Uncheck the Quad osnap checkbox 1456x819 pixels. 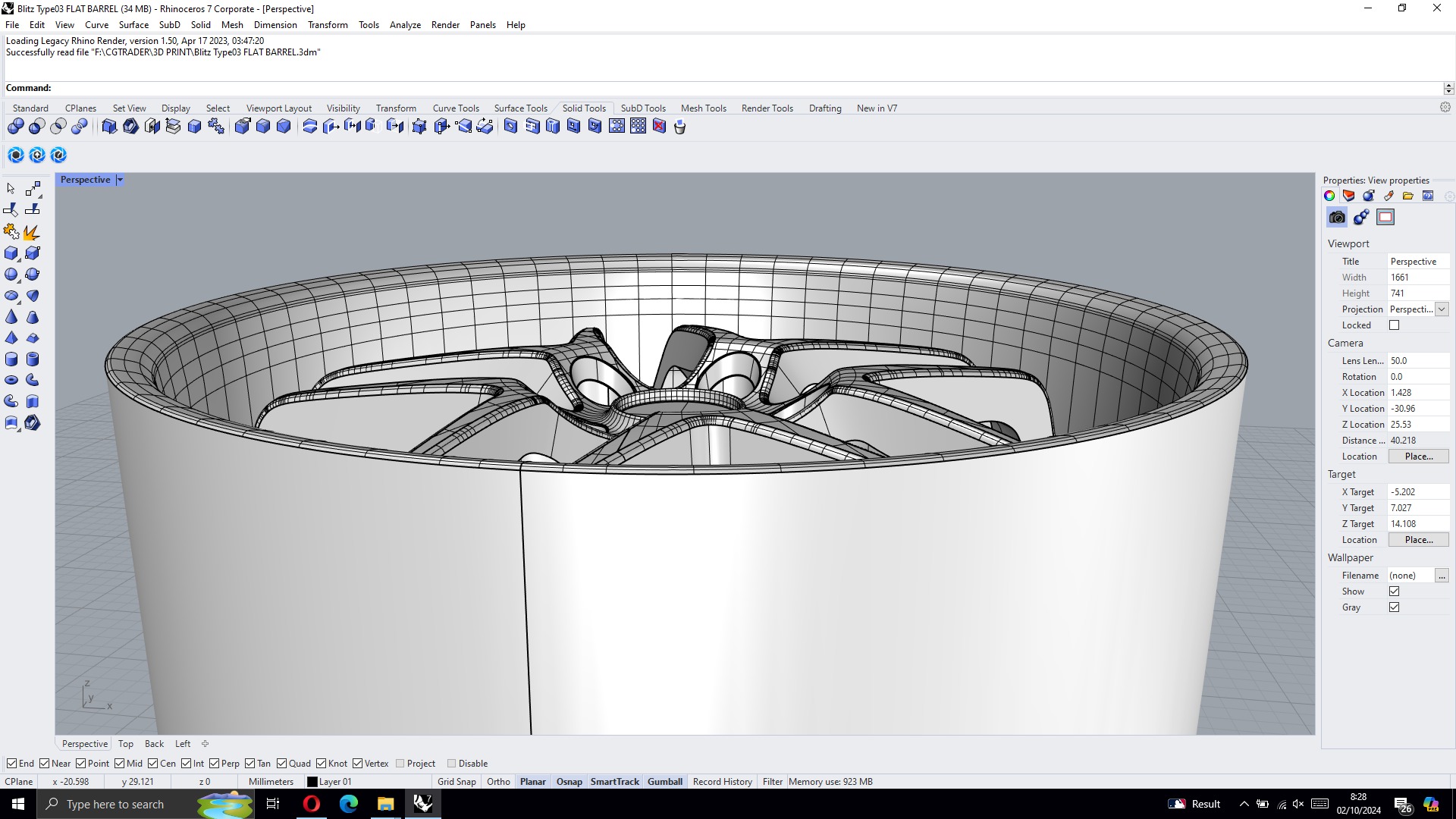282,764
